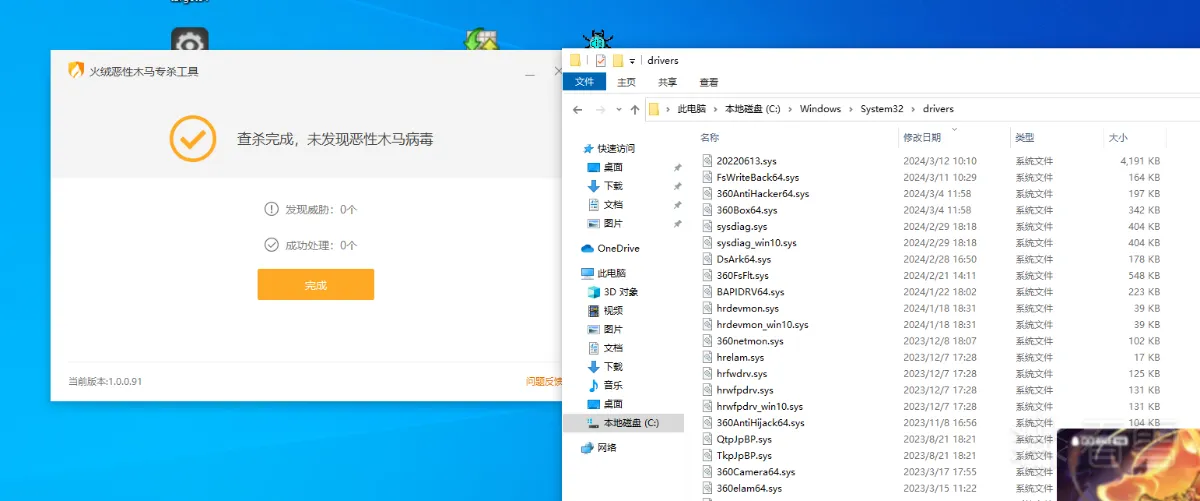Click the file icon of hrdevmon.sys
Viewport: 1200px width, 501px height.
707,308
